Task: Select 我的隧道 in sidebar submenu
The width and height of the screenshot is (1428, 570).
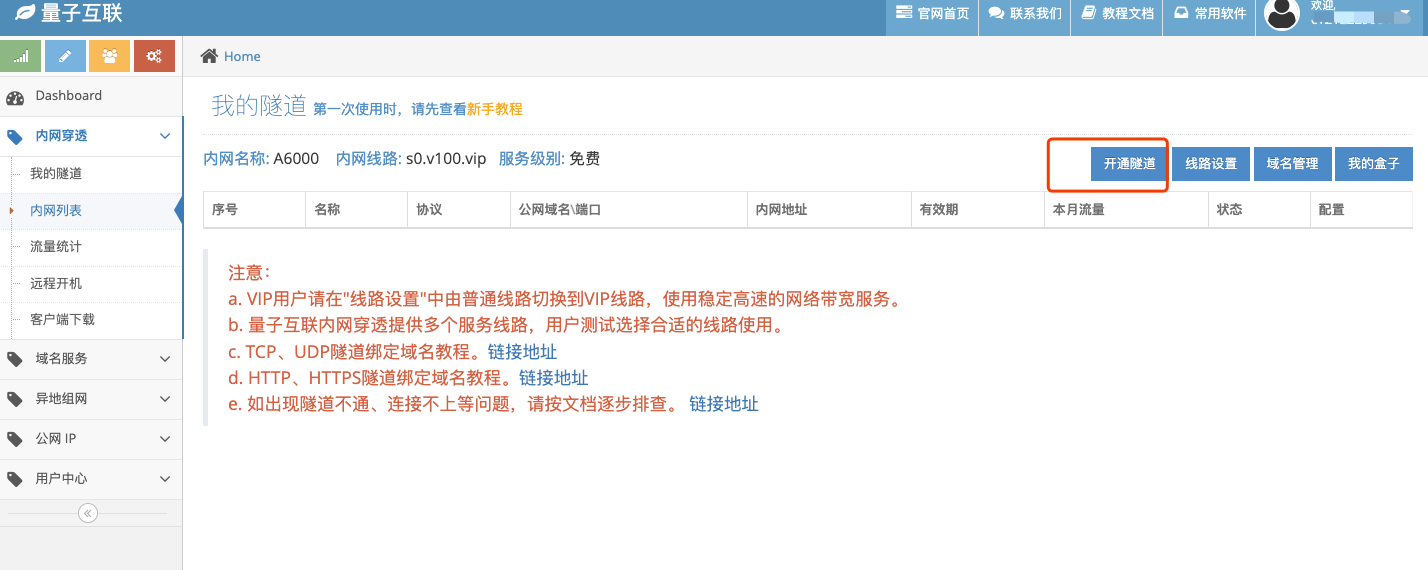Action: coord(56,174)
